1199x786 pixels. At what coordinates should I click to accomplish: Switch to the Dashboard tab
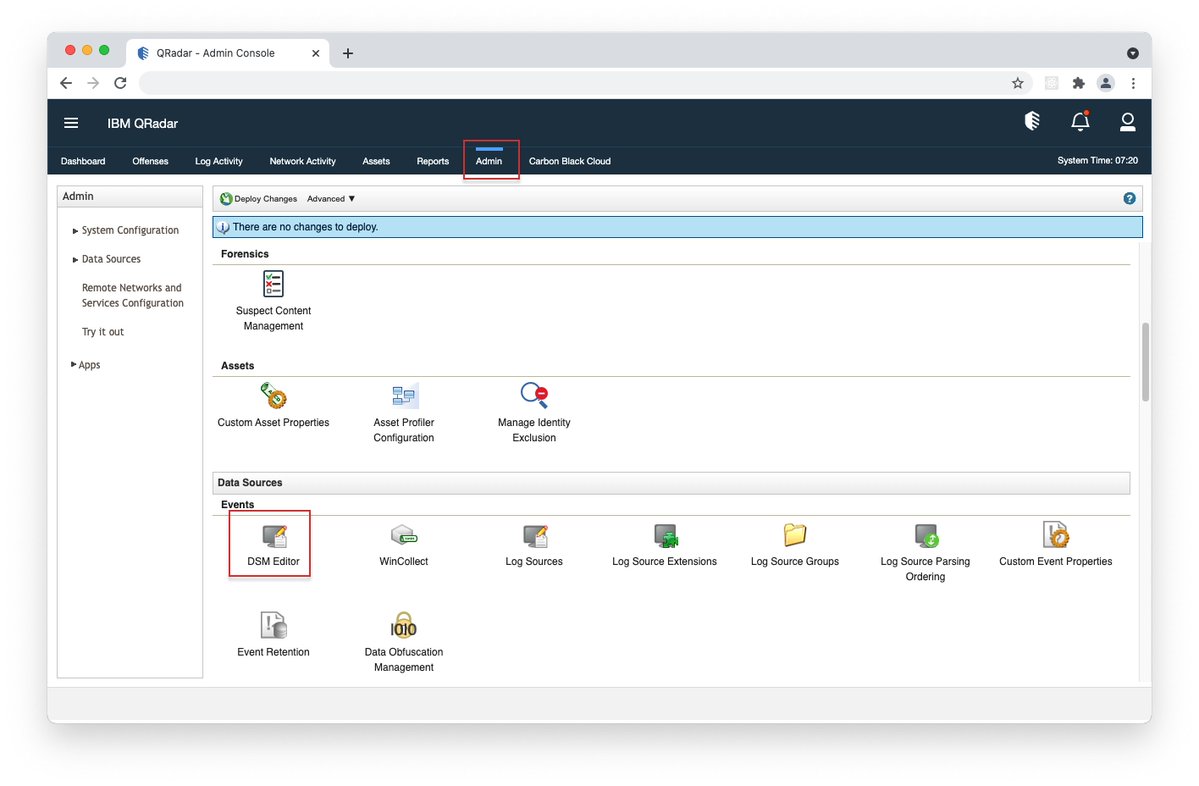coord(83,161)
